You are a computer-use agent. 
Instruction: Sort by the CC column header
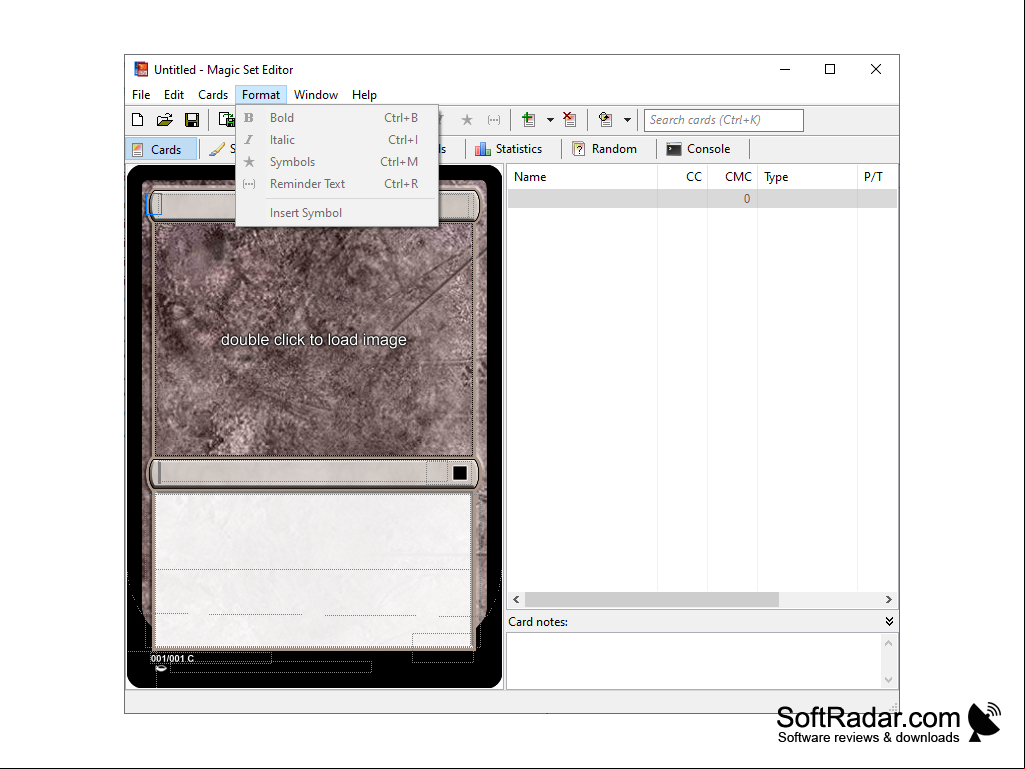(682, 177)
